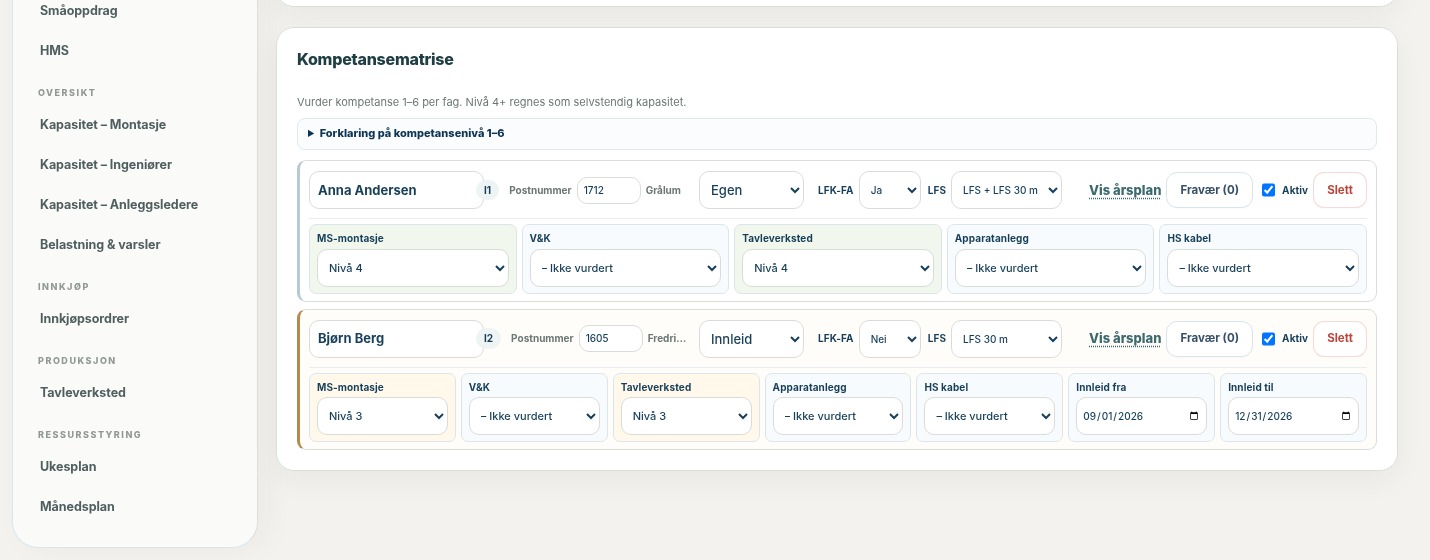Open Anna Andersen's LFK-FA dropdown

[x=890, y=190]
